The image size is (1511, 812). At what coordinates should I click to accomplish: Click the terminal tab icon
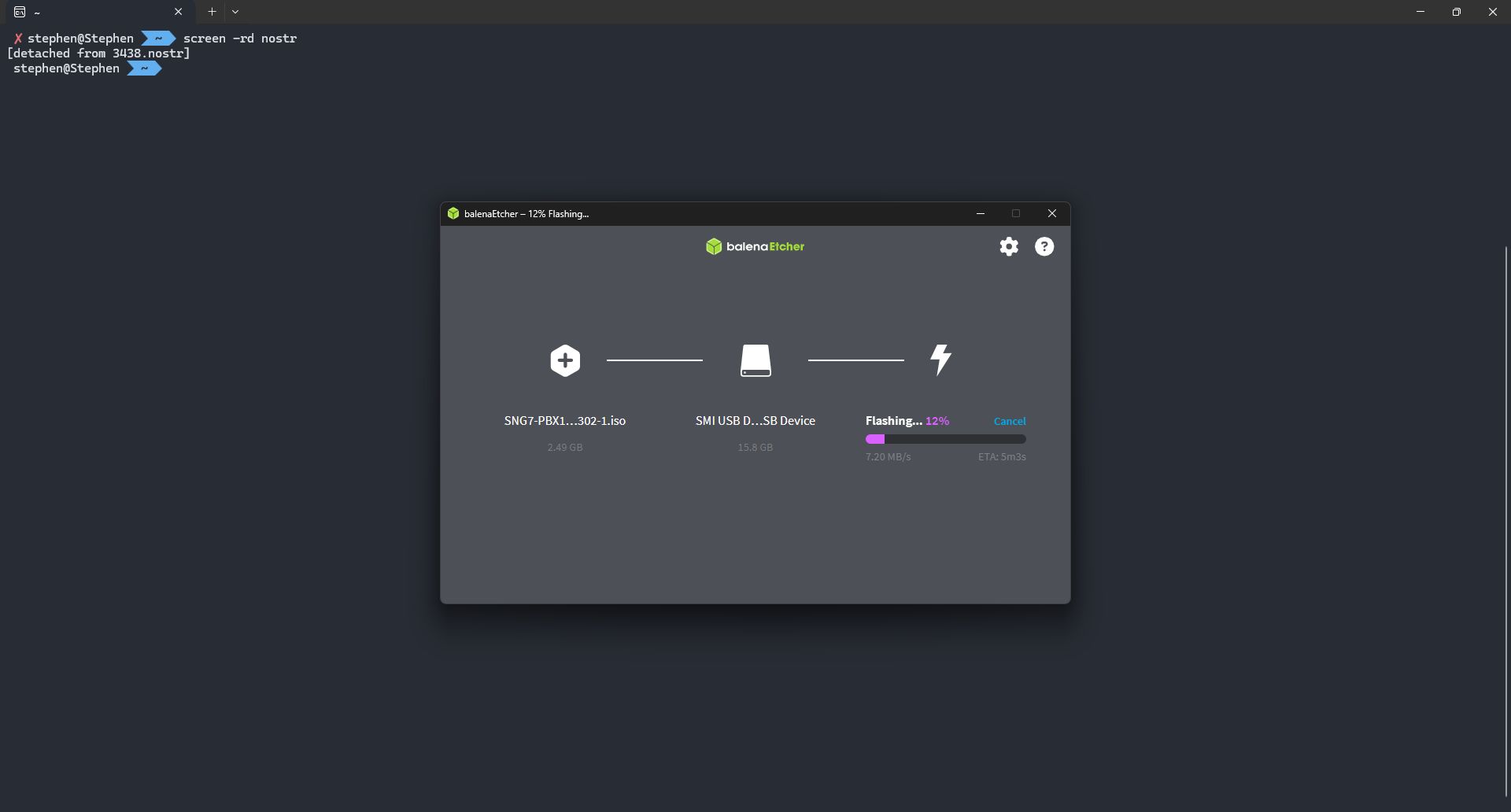pos(20,12)
